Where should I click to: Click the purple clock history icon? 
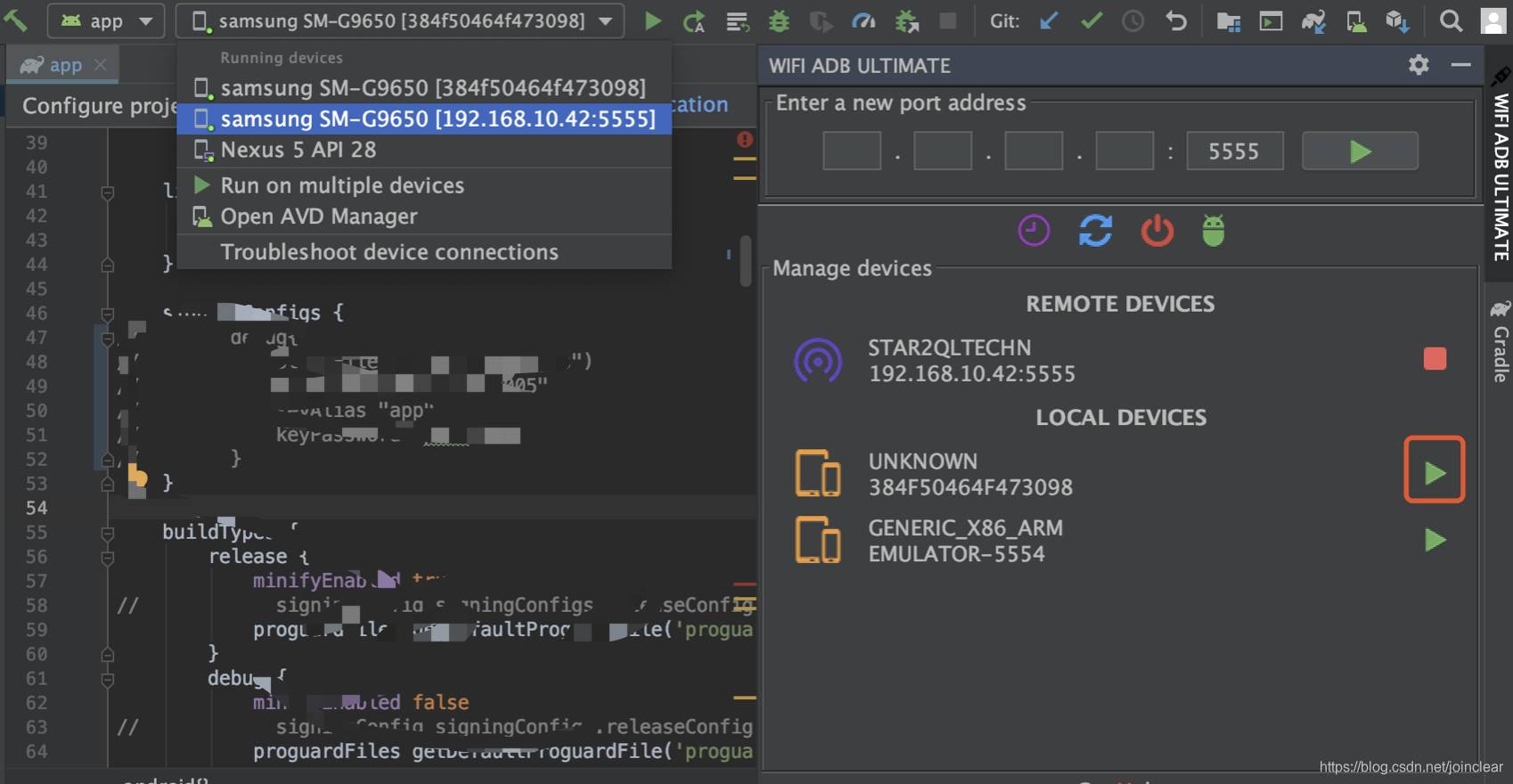(1034, 231)
